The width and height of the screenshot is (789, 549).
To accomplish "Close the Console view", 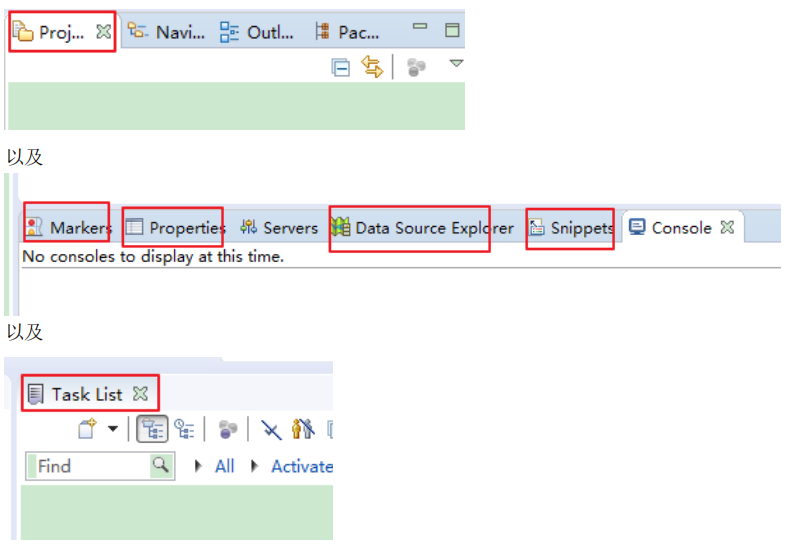I will tap(727, 227).
